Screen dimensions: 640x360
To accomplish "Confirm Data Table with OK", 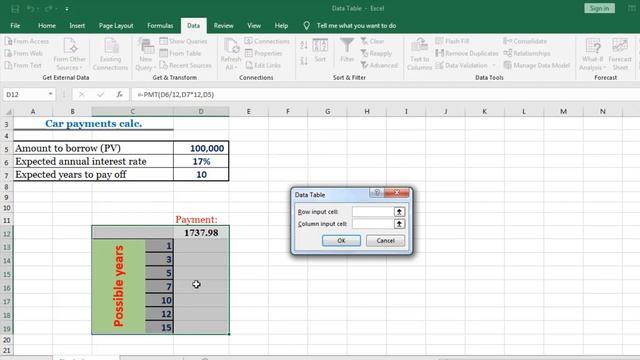I will 341,241.
